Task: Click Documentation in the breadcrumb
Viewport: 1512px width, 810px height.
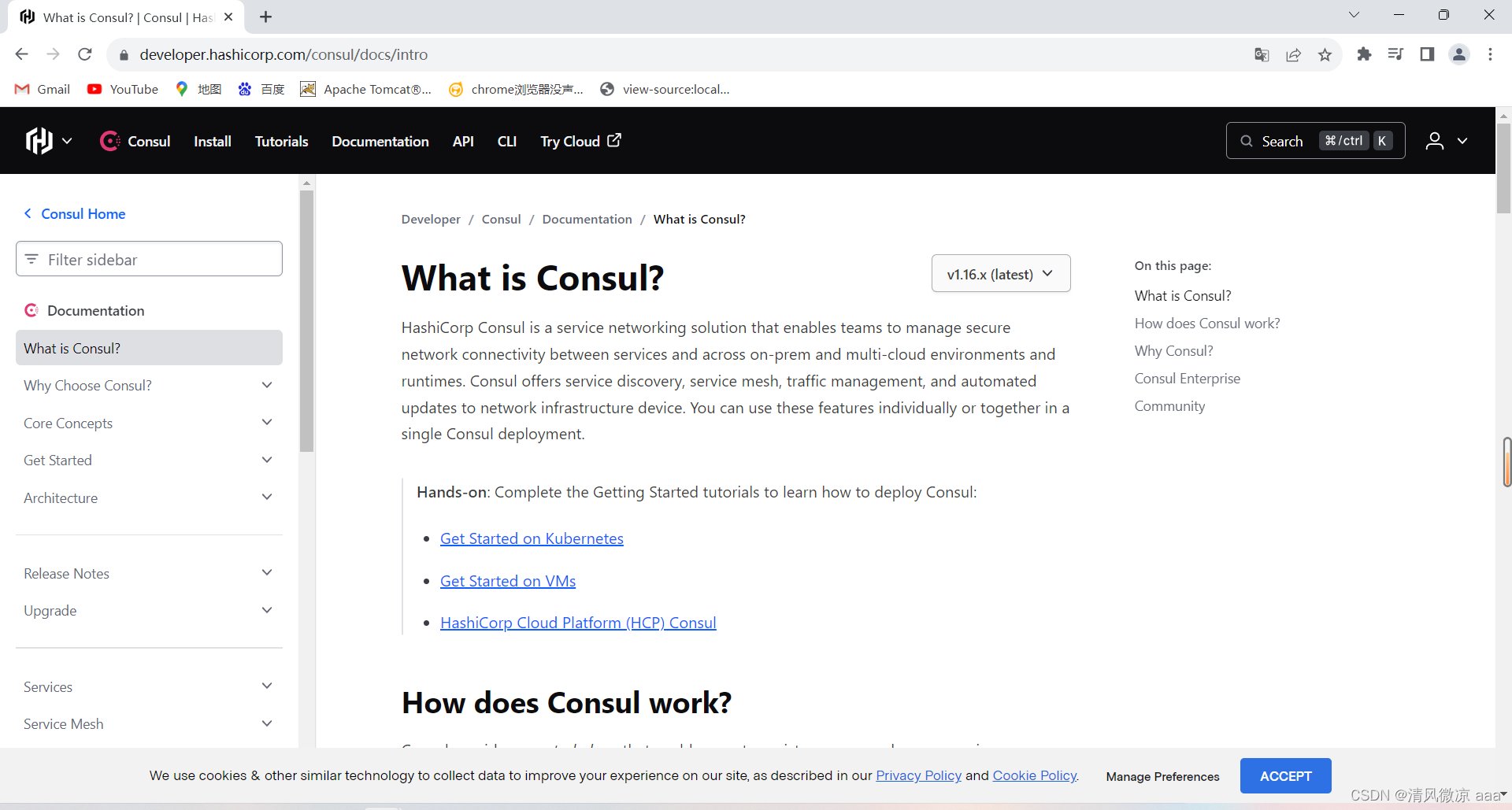Action: [x=587, y=219]
